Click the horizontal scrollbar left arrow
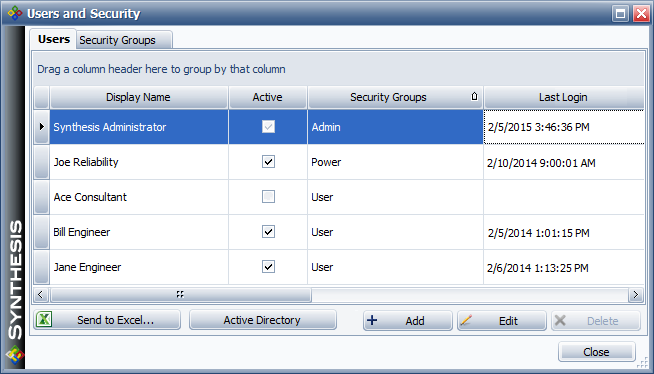 (40, 295)
